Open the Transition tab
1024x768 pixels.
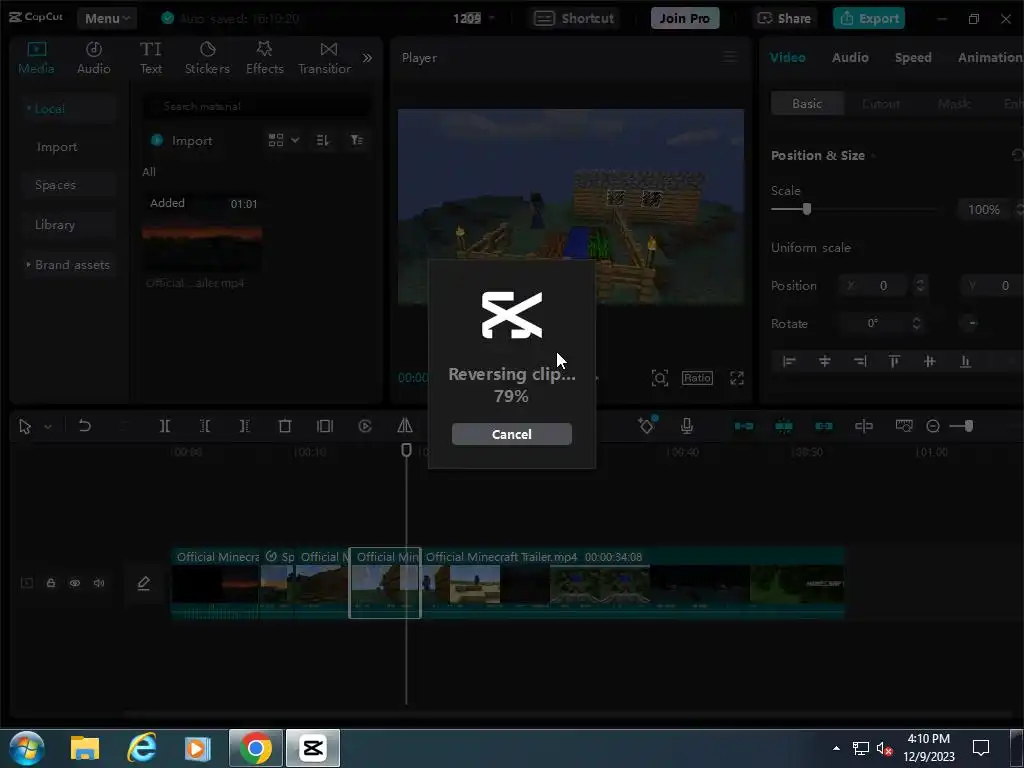tap(325, 58)
